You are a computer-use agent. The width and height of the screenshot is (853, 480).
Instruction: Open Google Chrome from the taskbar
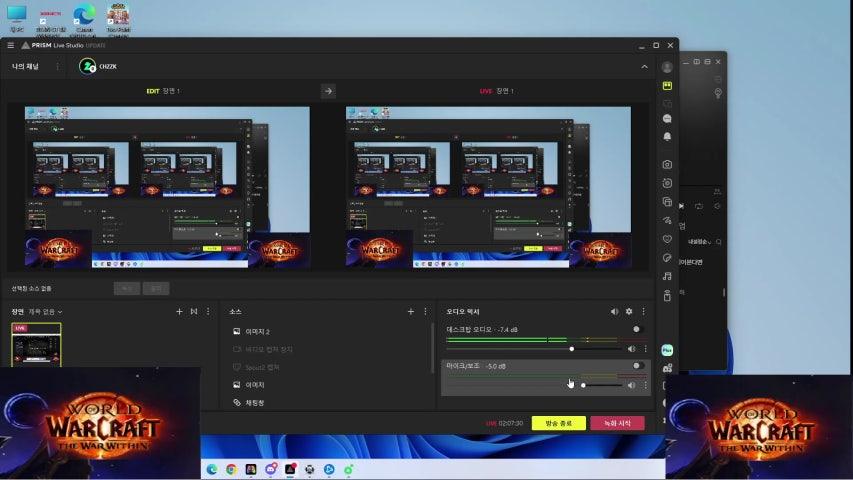[231, 469]
